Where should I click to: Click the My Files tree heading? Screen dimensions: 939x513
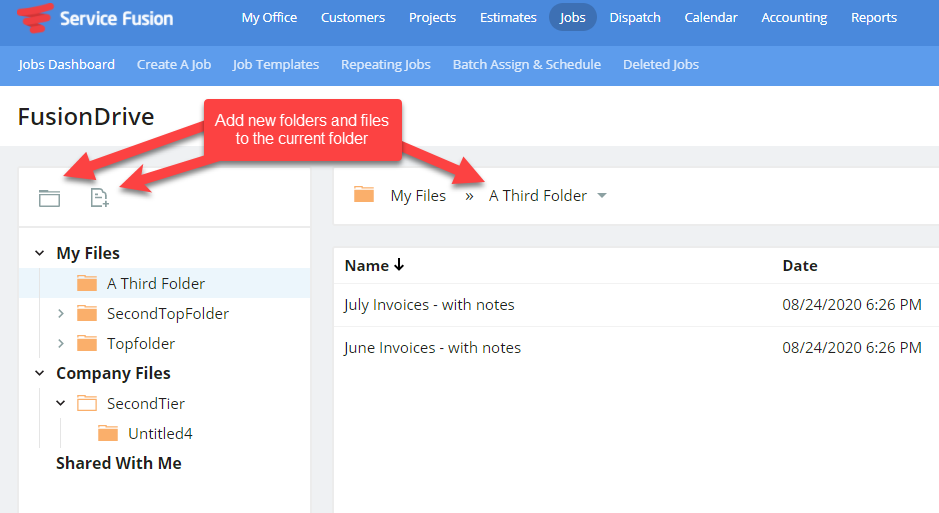pos(88,253)
